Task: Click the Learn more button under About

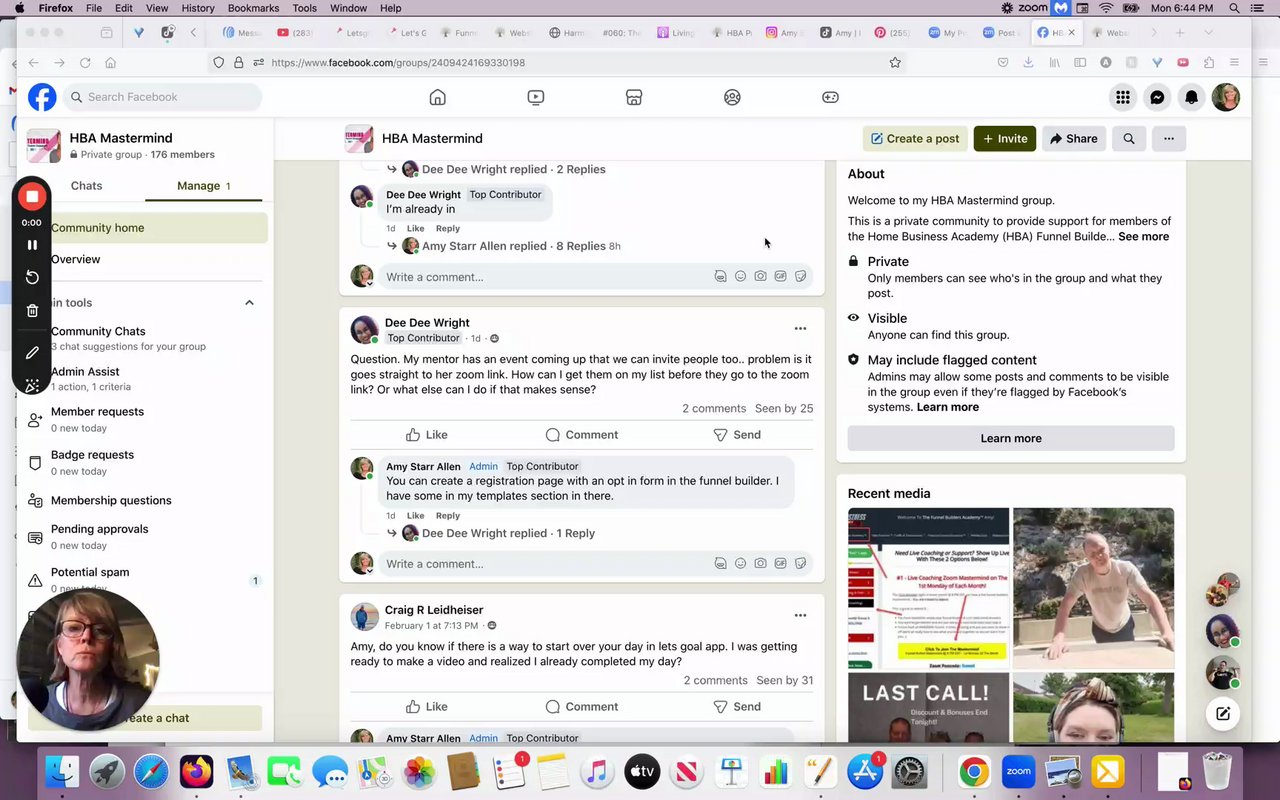Action: coord(1011,438)
